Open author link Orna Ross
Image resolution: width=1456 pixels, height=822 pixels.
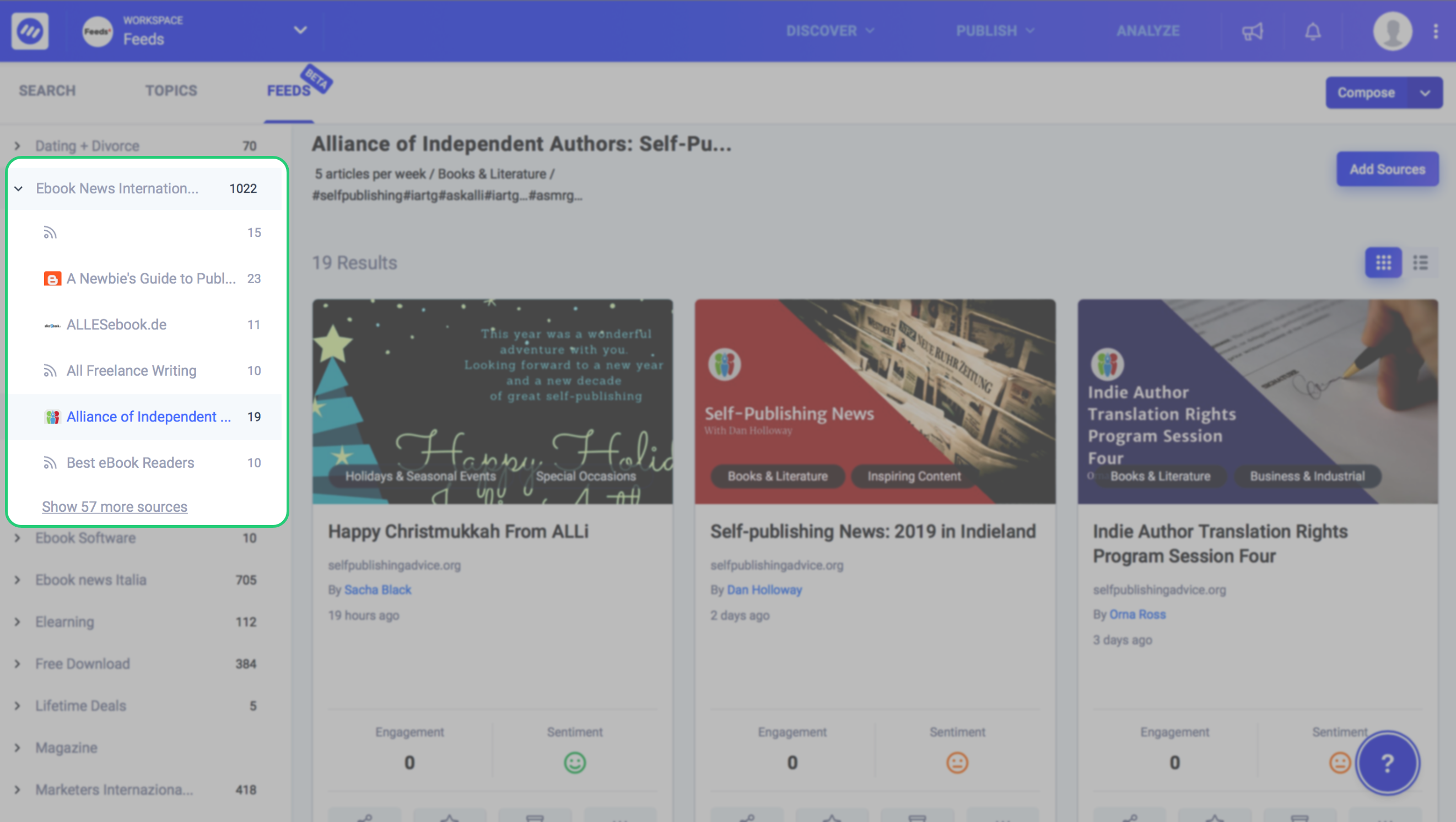tap(1137, 614)
